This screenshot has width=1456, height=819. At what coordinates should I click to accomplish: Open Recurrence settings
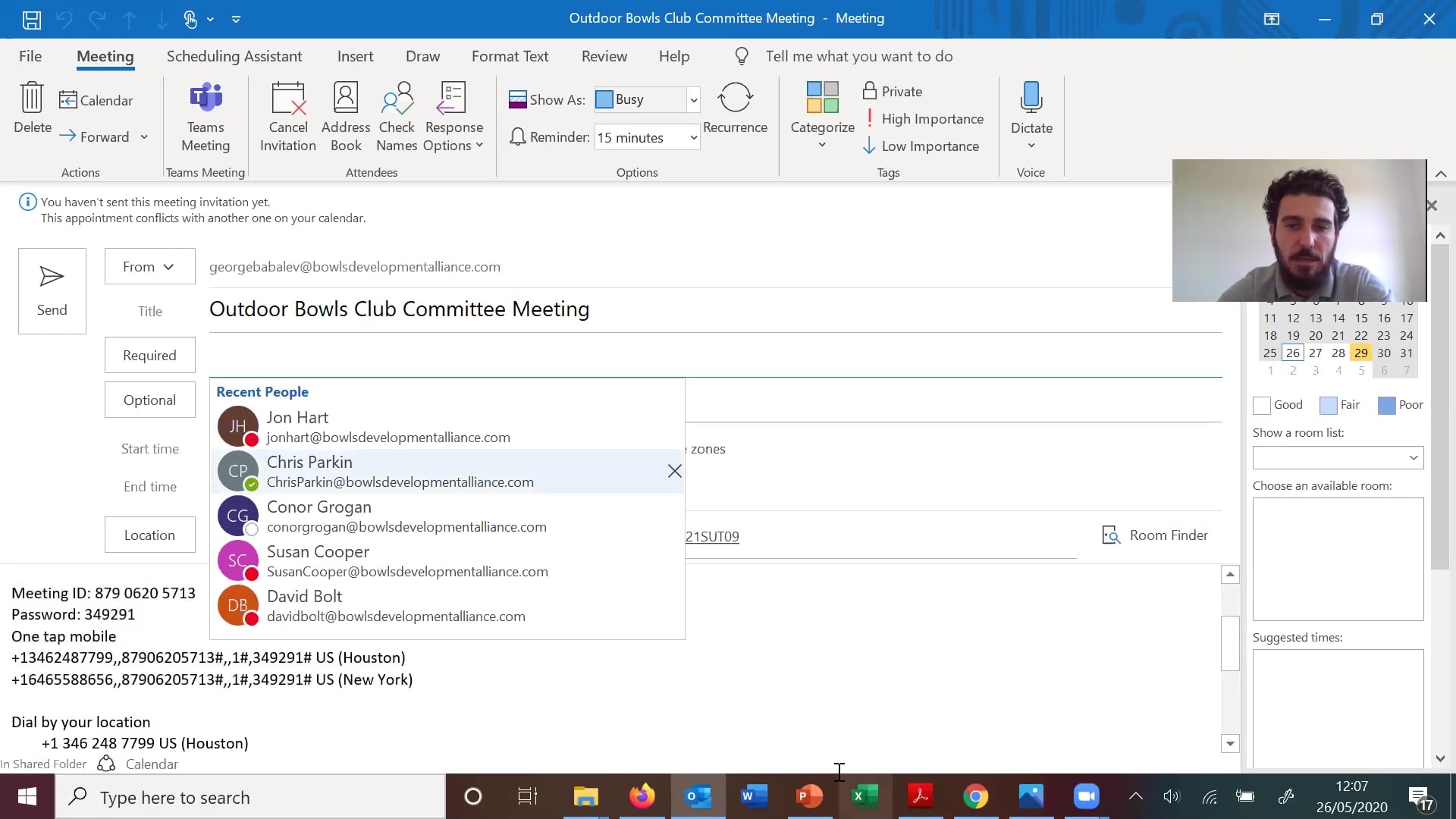735,108
